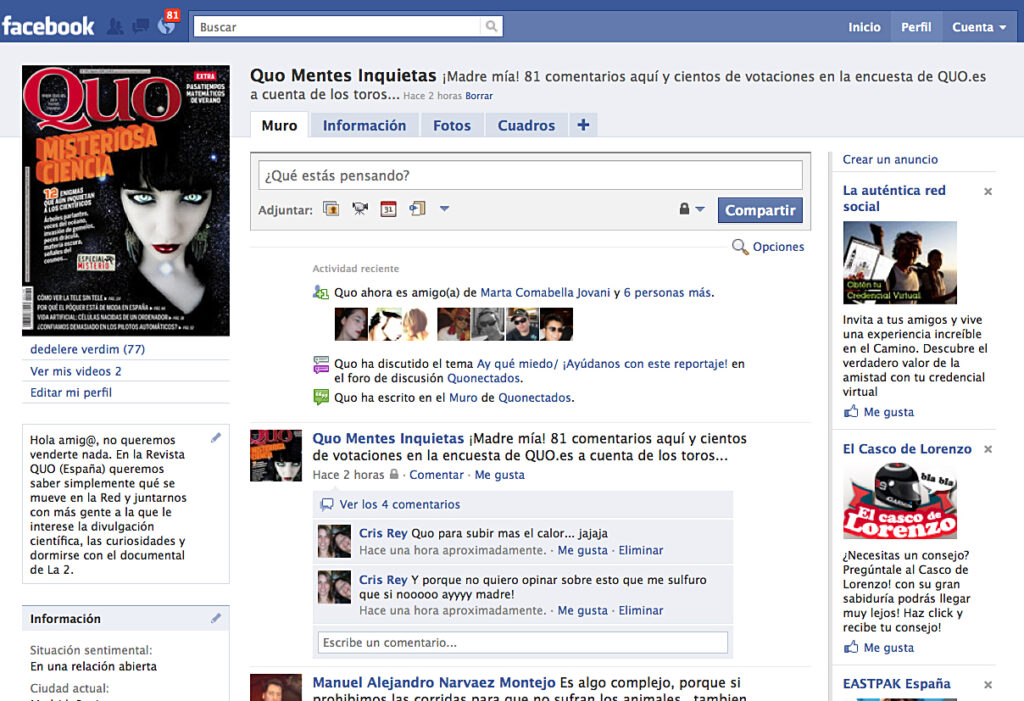Open EASTPAK España ad title
Viewport: 1024px width, 701px height.
tap(897, 684)
